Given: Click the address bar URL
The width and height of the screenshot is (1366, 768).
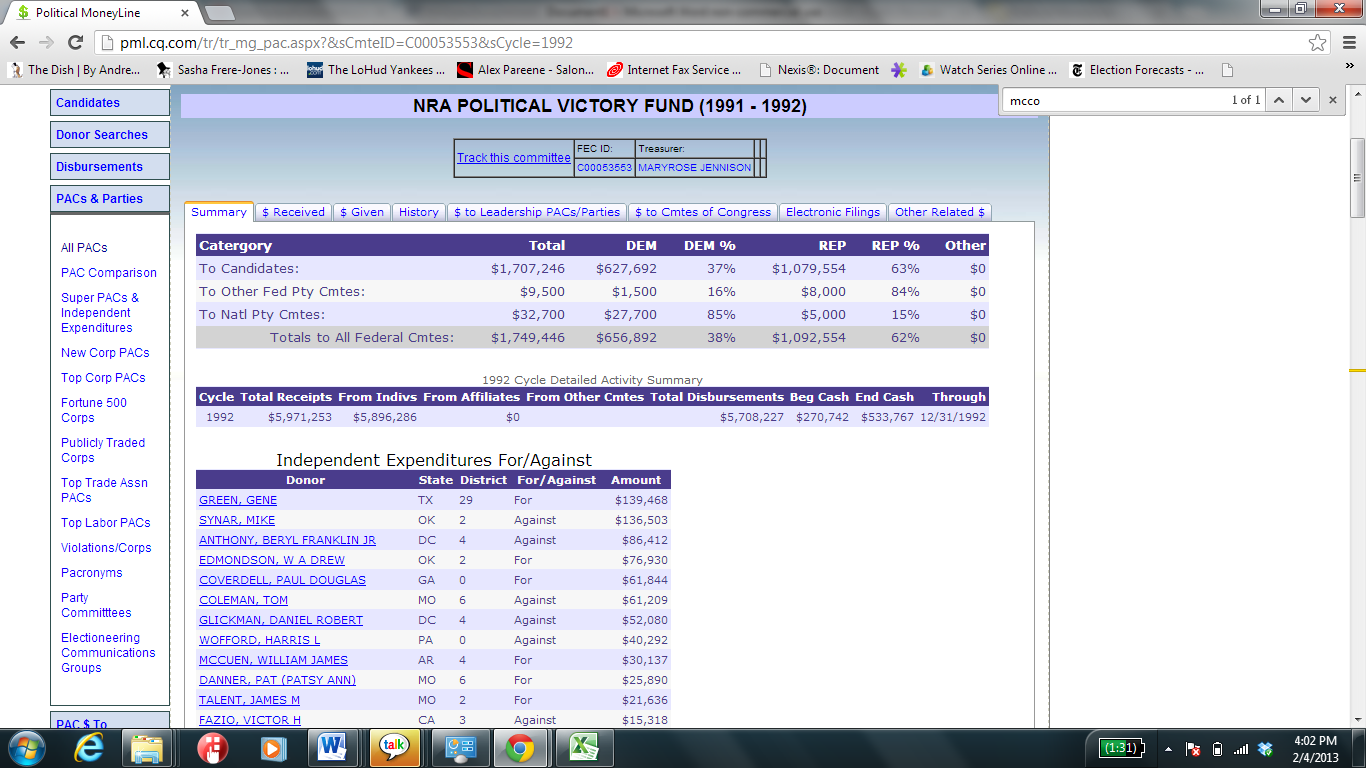Looking at the screenshot, I should tap(346, 43).
